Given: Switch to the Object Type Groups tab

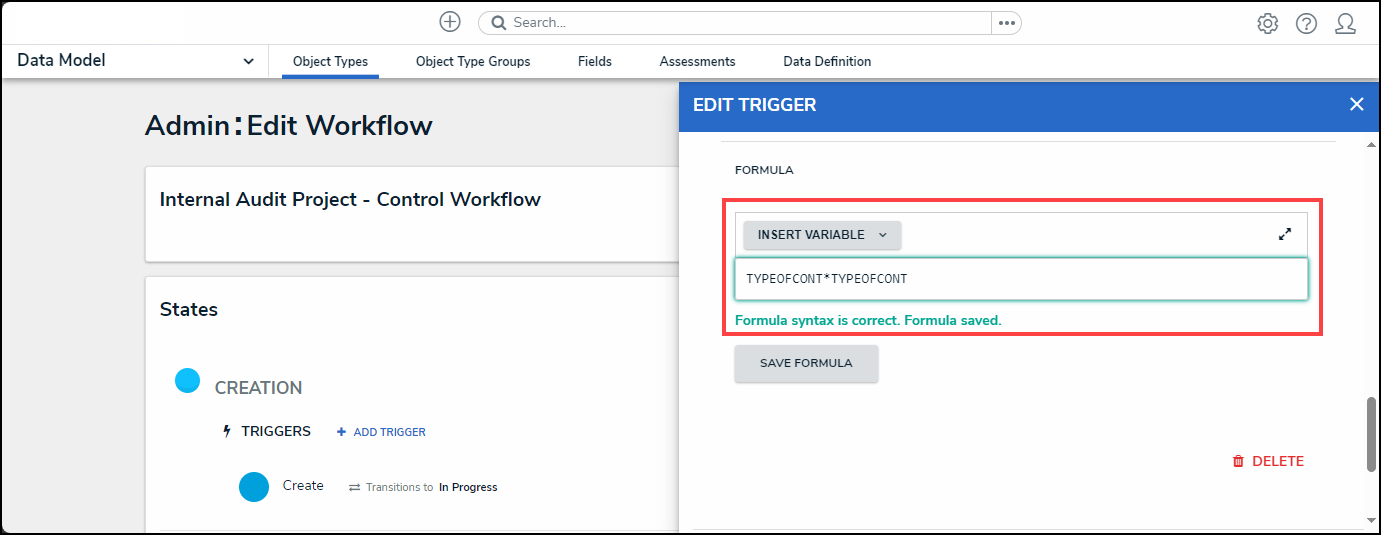Looking at the screenshot, I should pyautogui.click(x=473, y=62).
